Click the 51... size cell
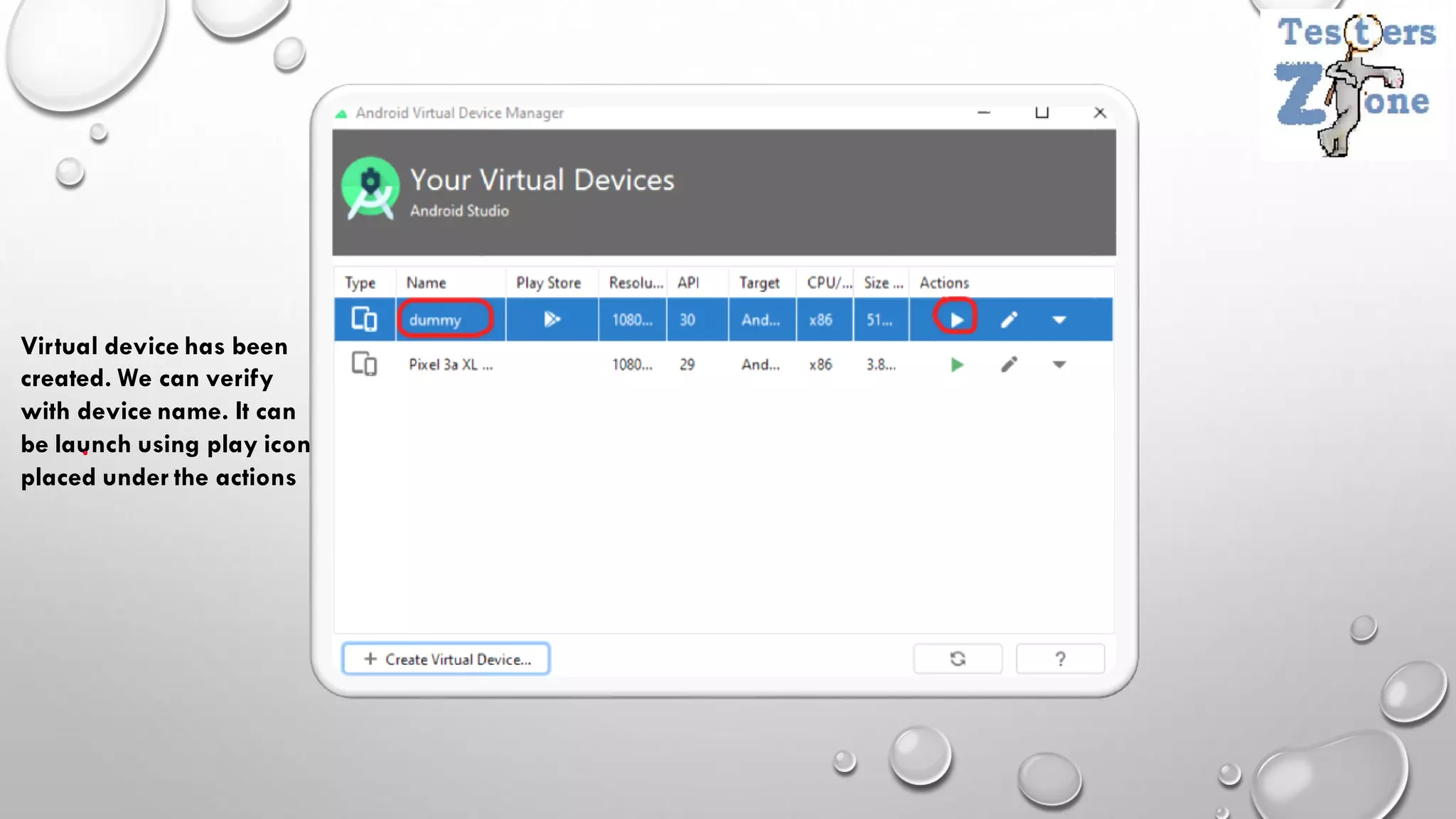1456x819 pixels. pyautogui.click(x=879, y=320)
